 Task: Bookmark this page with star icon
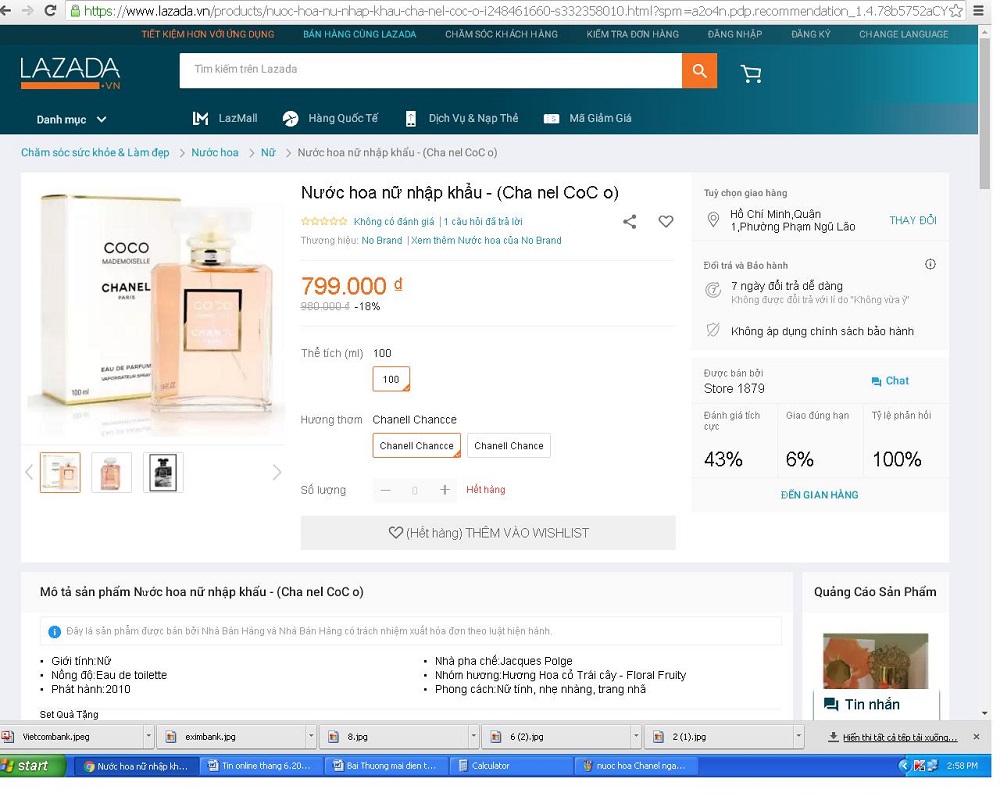(x=955, y=11)
